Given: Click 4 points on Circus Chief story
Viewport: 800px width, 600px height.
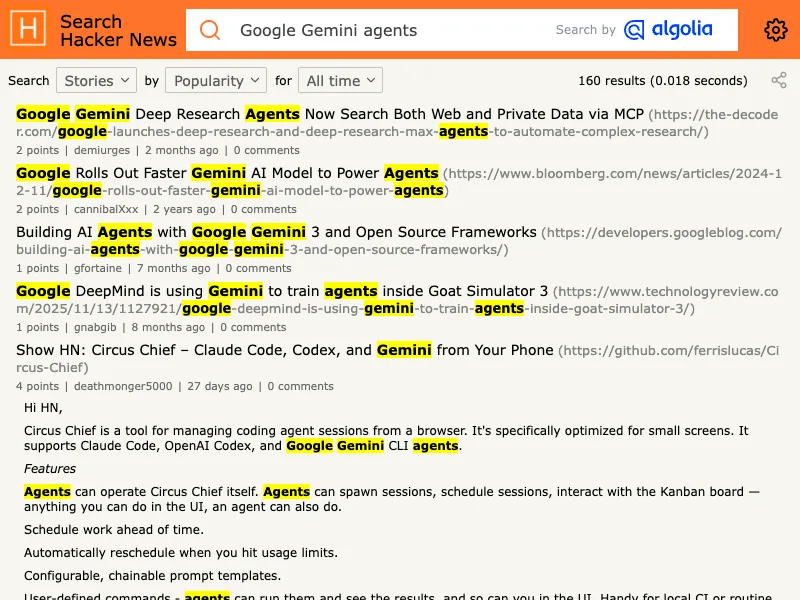Looking at the screenshot, I should tap(37, 386).
